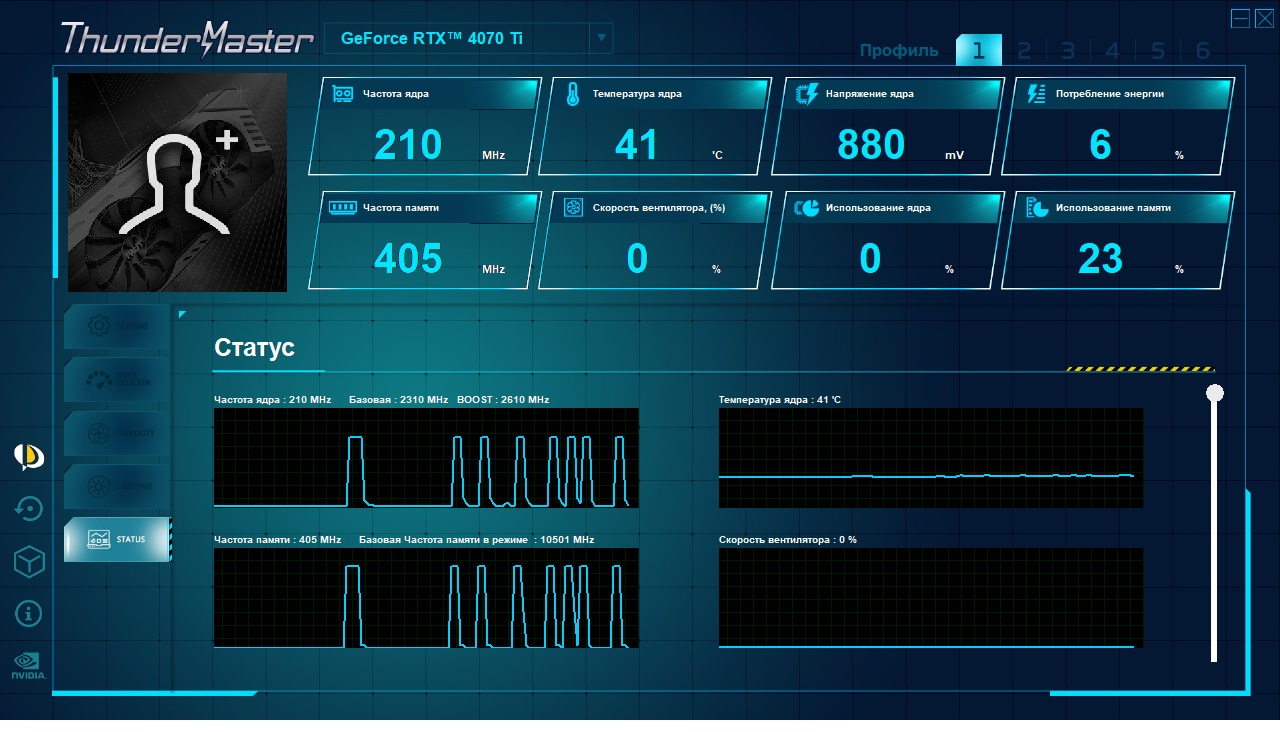This screenshot has height=732, width=1280.
Task: Switch to profile 2
Action: [1024, 51]
